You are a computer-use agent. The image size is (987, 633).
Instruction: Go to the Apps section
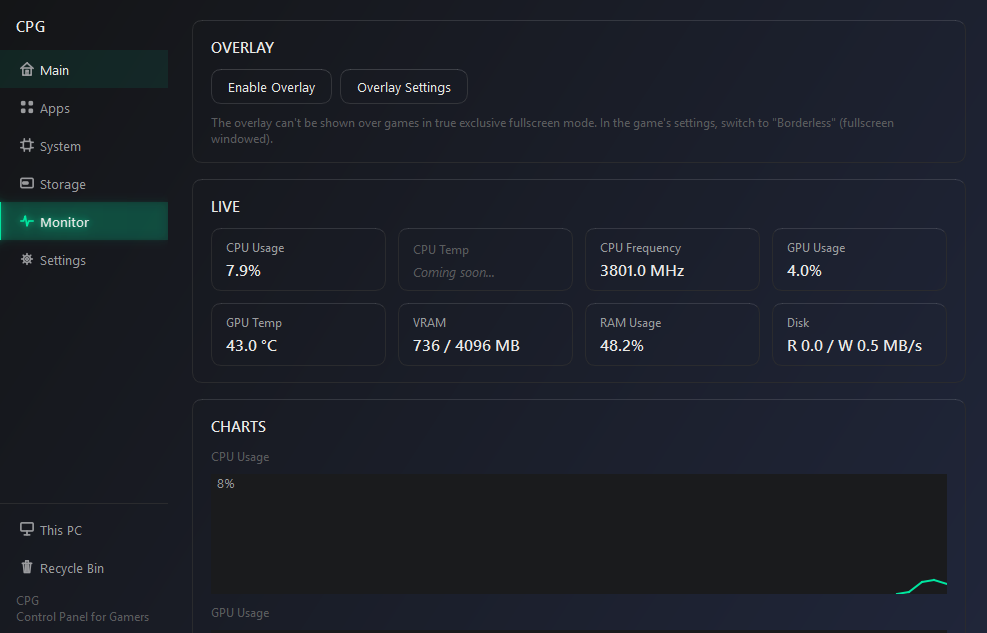click(x=84, y=108)
